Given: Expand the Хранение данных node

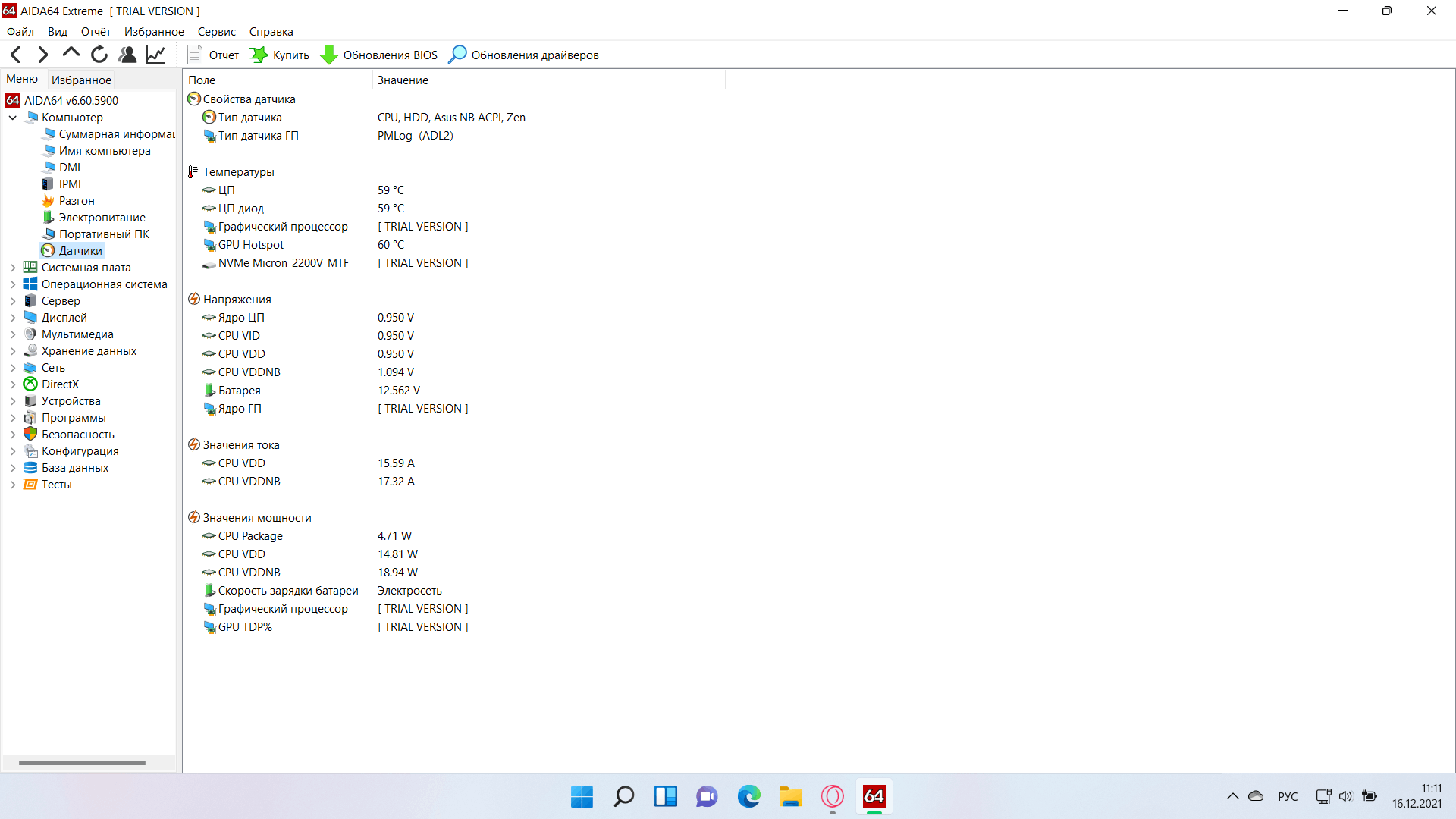Looking at the screenshot, I should (x=13, y=351).
